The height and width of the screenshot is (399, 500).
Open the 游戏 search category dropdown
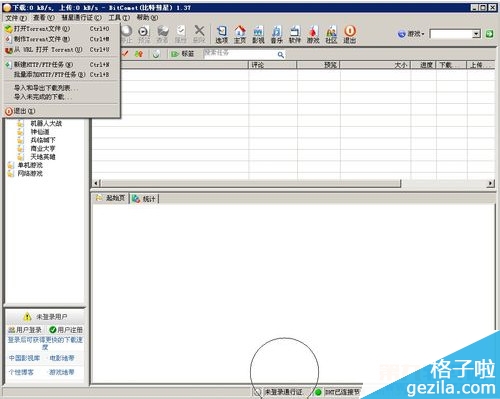411,34
